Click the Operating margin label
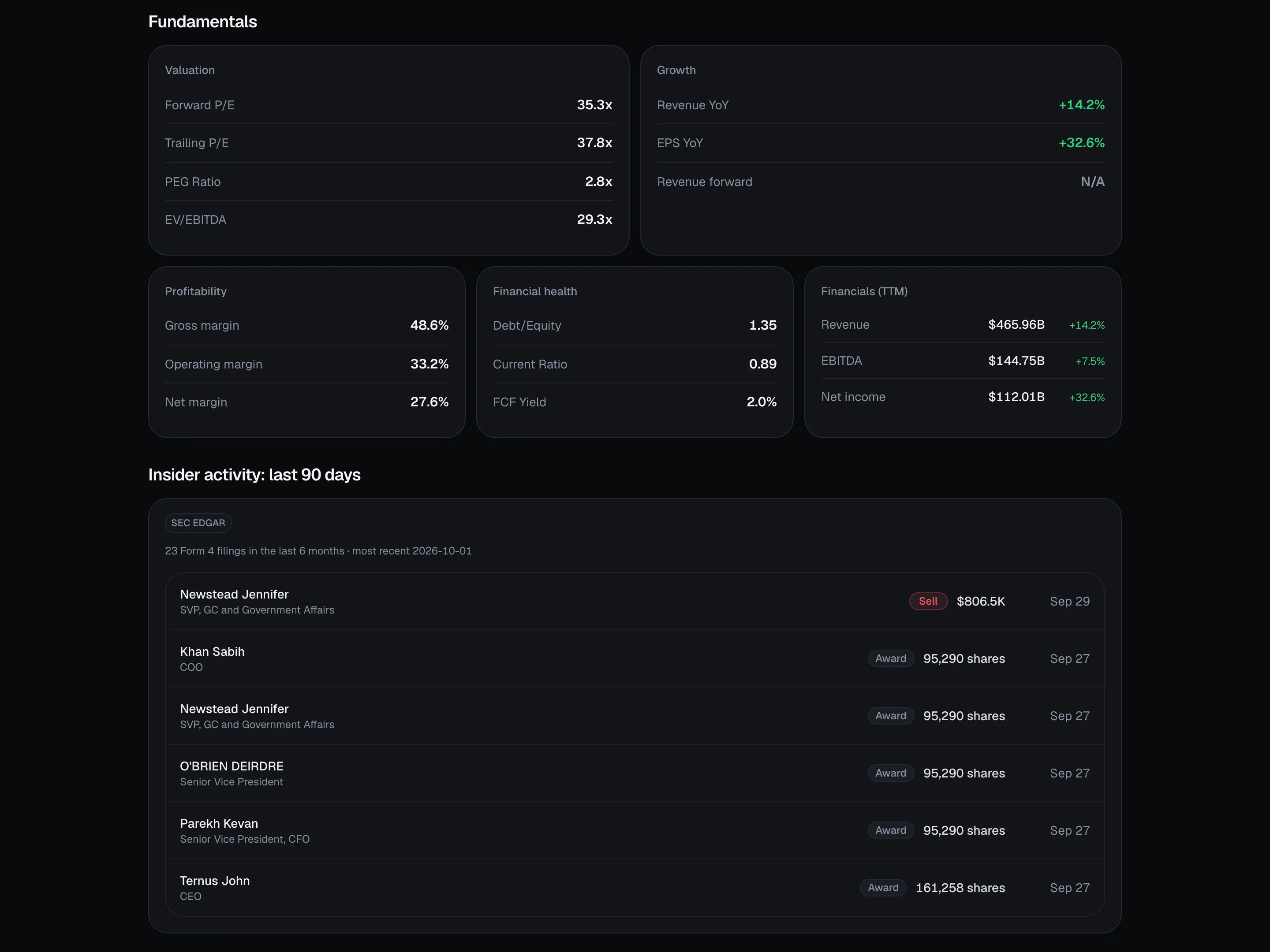This screenshot has width=1270, height=952. point(213,364)
